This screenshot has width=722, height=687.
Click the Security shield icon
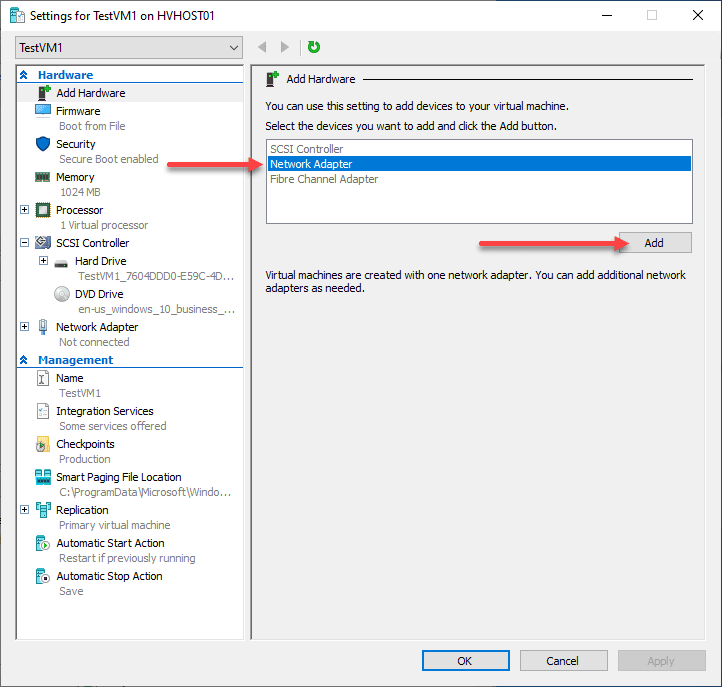tap(43, 144)
